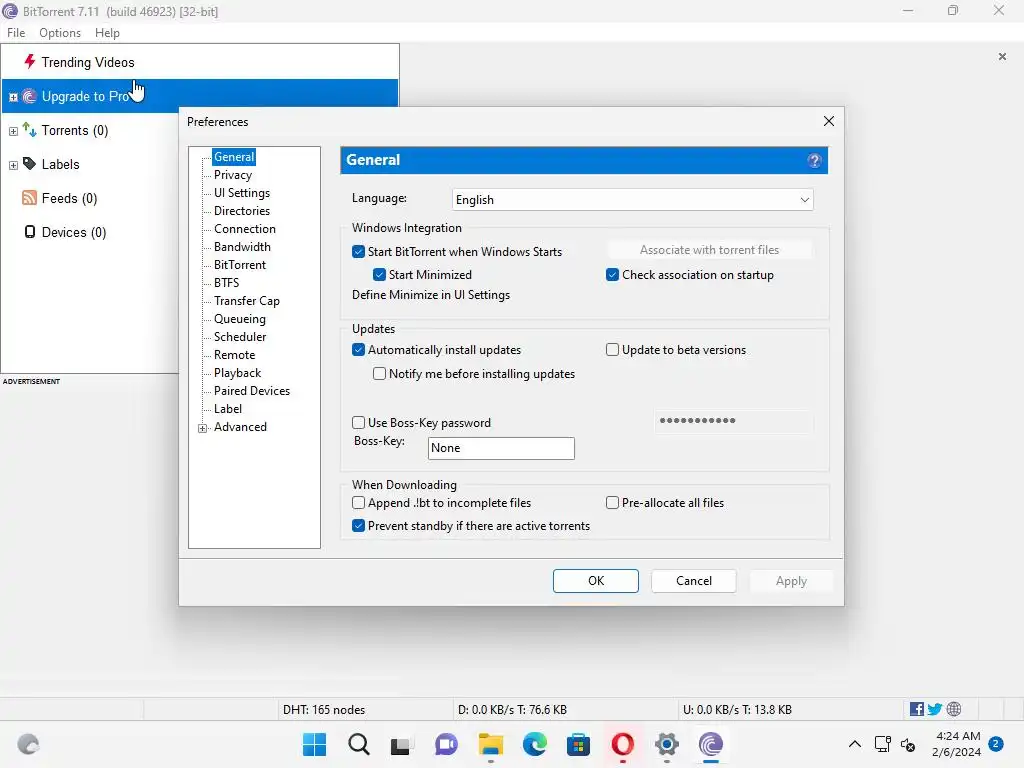Open the Twitter icon in status bar
Image resolution: width=1024 pixels, height=768 pixels.
click(x=935, y=709)
